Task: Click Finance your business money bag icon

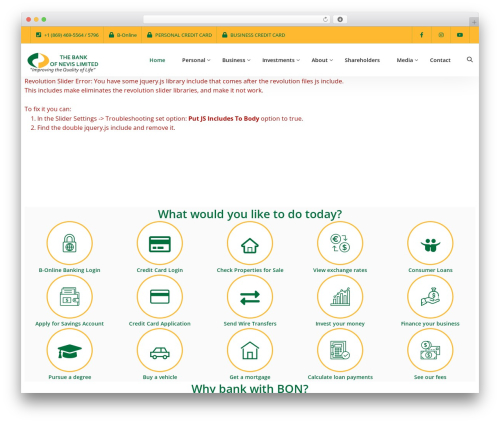Action: [430, 297]
